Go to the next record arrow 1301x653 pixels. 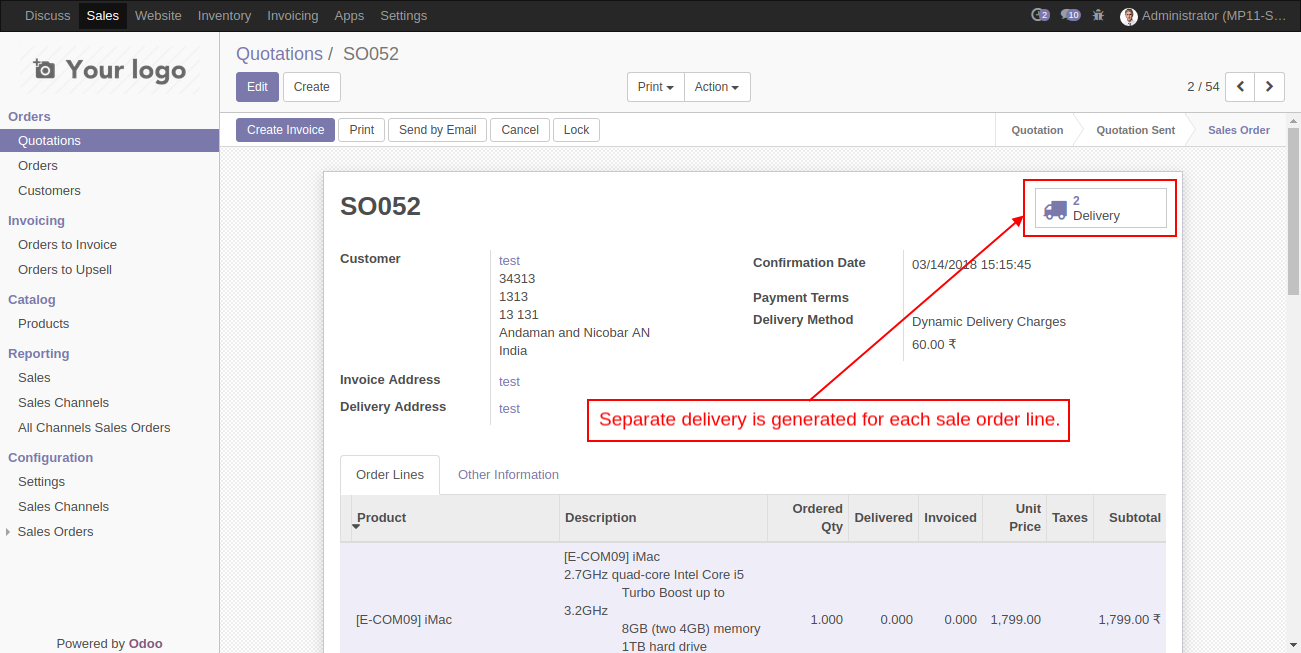coord(1270,87)
